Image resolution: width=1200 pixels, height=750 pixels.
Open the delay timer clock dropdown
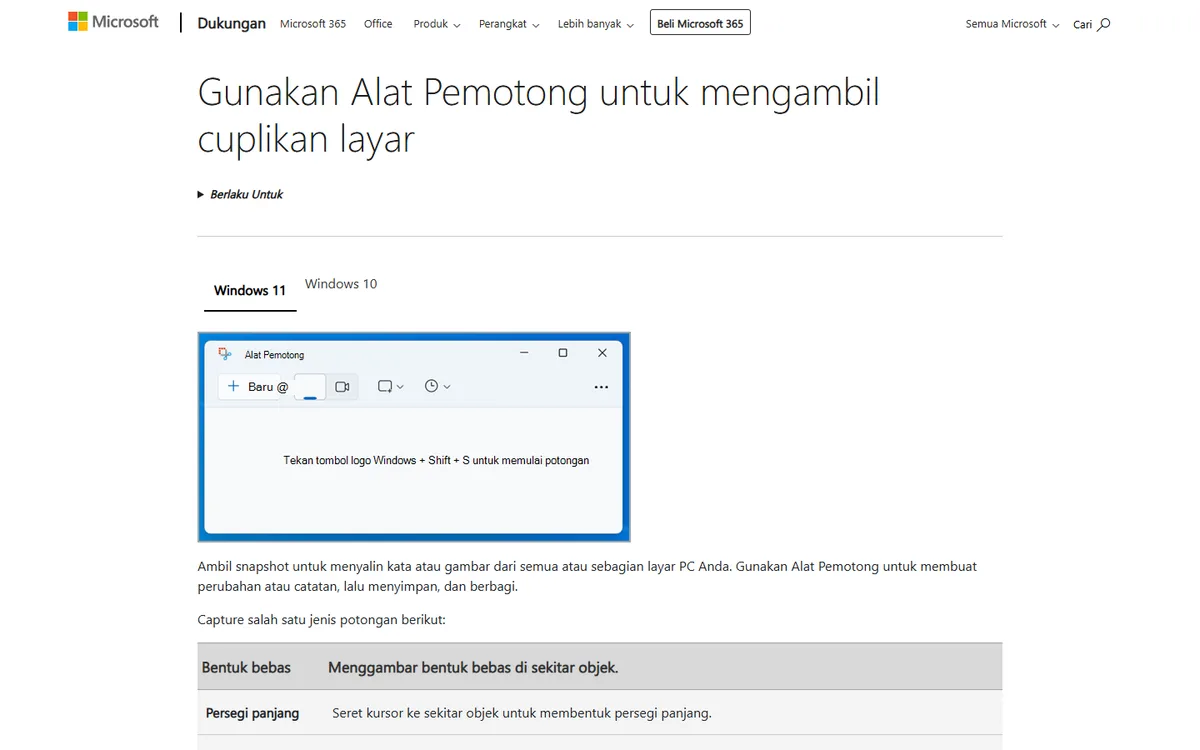pyautogui.click(x=437, y=386)
